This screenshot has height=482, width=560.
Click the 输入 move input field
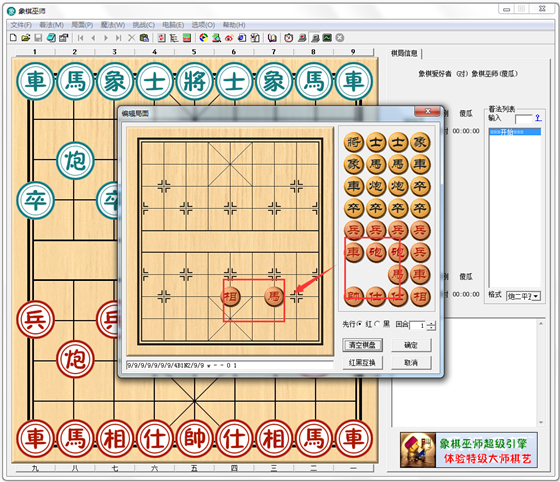524,119
